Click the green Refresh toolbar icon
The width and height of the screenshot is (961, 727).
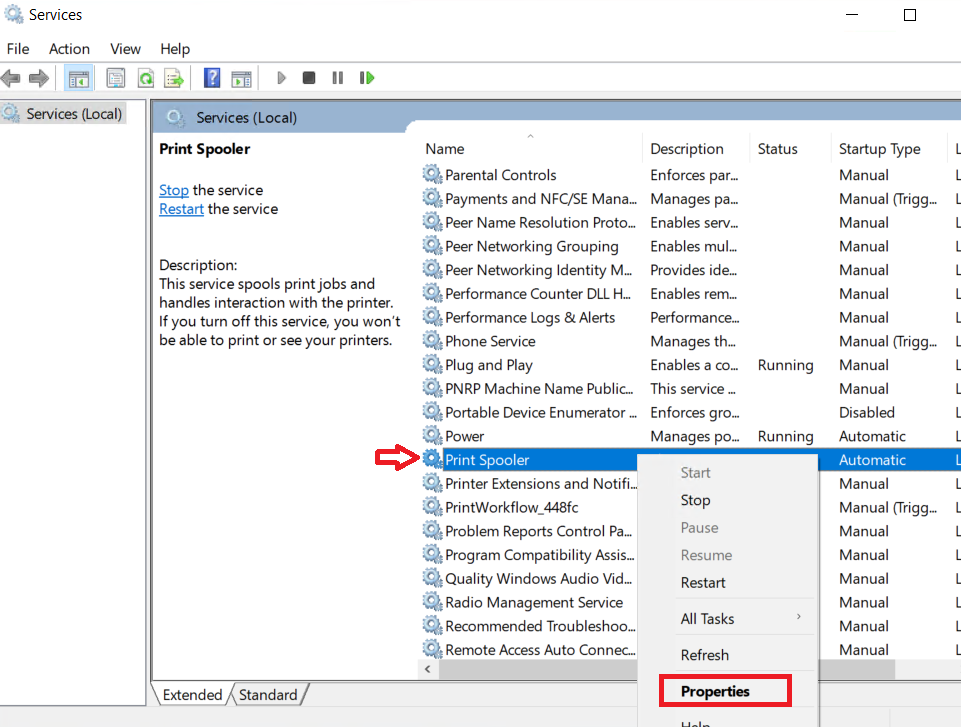coord(146,78)
